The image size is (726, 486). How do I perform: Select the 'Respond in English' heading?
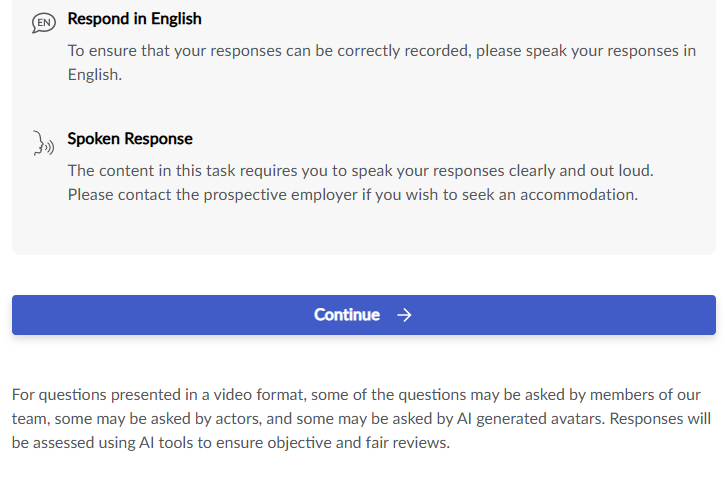(x=134, y=19)
